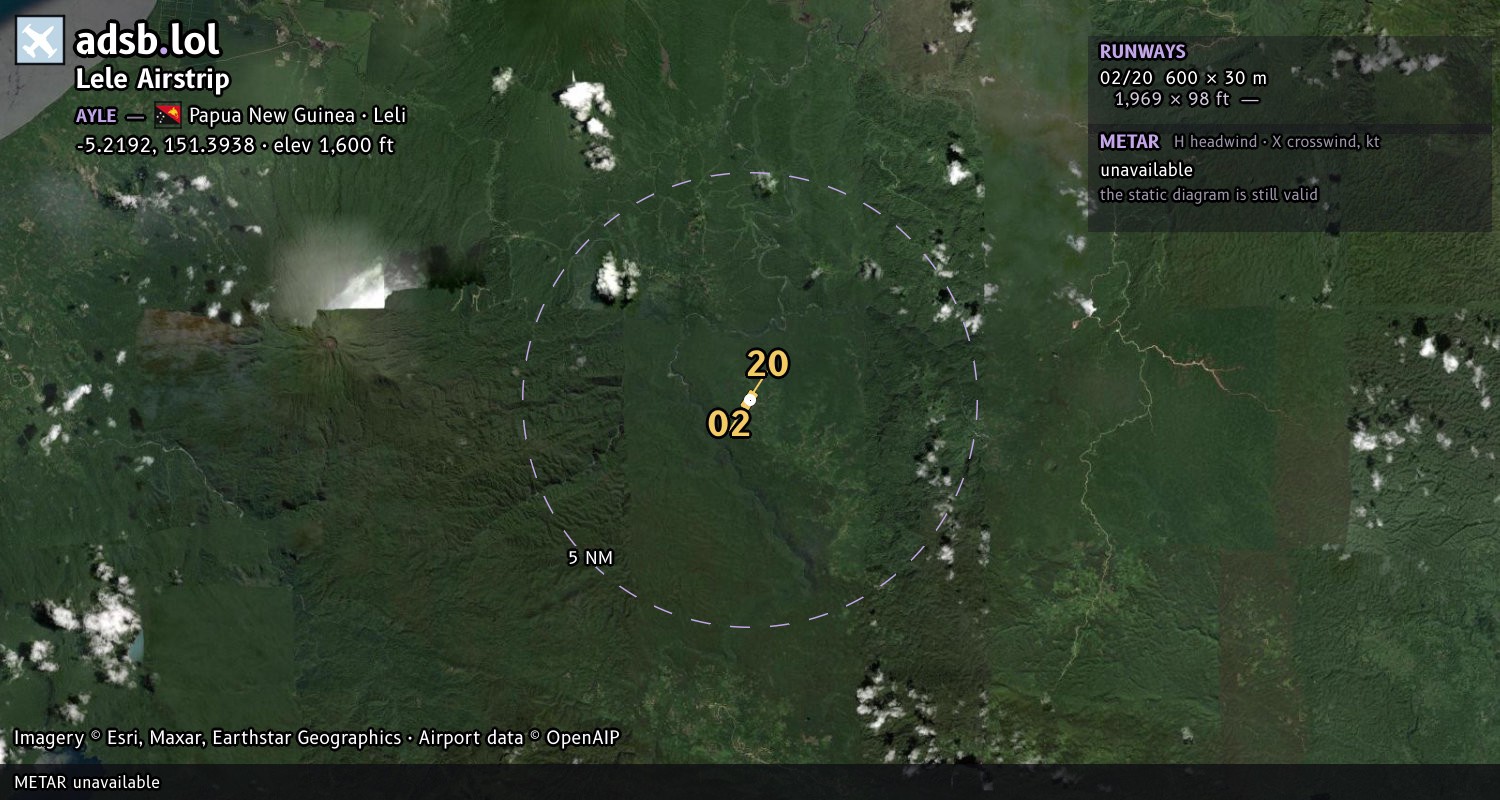Screen dimensions: 1500x800
Task: Click the RUNWAYS panel heading
Action: coord(1142,52)
